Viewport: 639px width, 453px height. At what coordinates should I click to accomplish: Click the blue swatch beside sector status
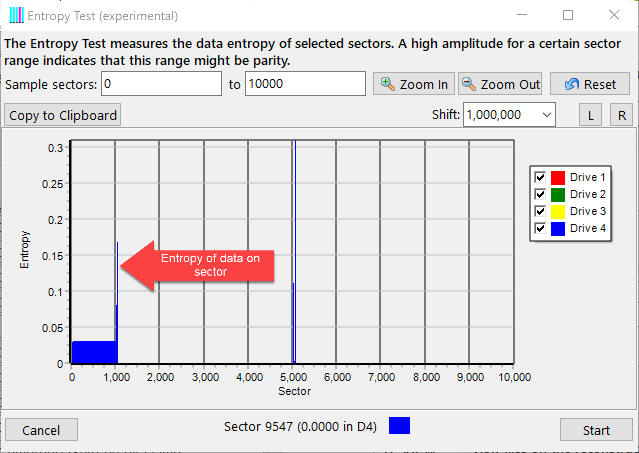[x=399, y=426]
